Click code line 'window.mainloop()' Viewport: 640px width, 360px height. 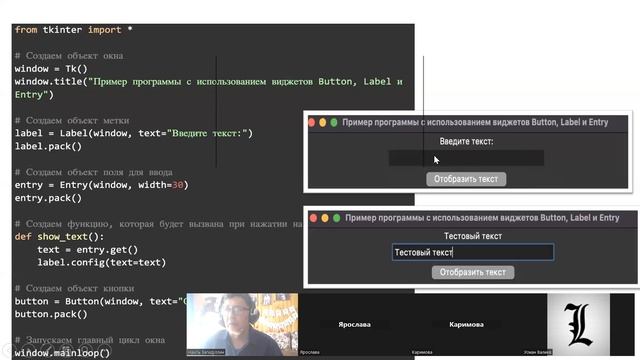point(62,353)
